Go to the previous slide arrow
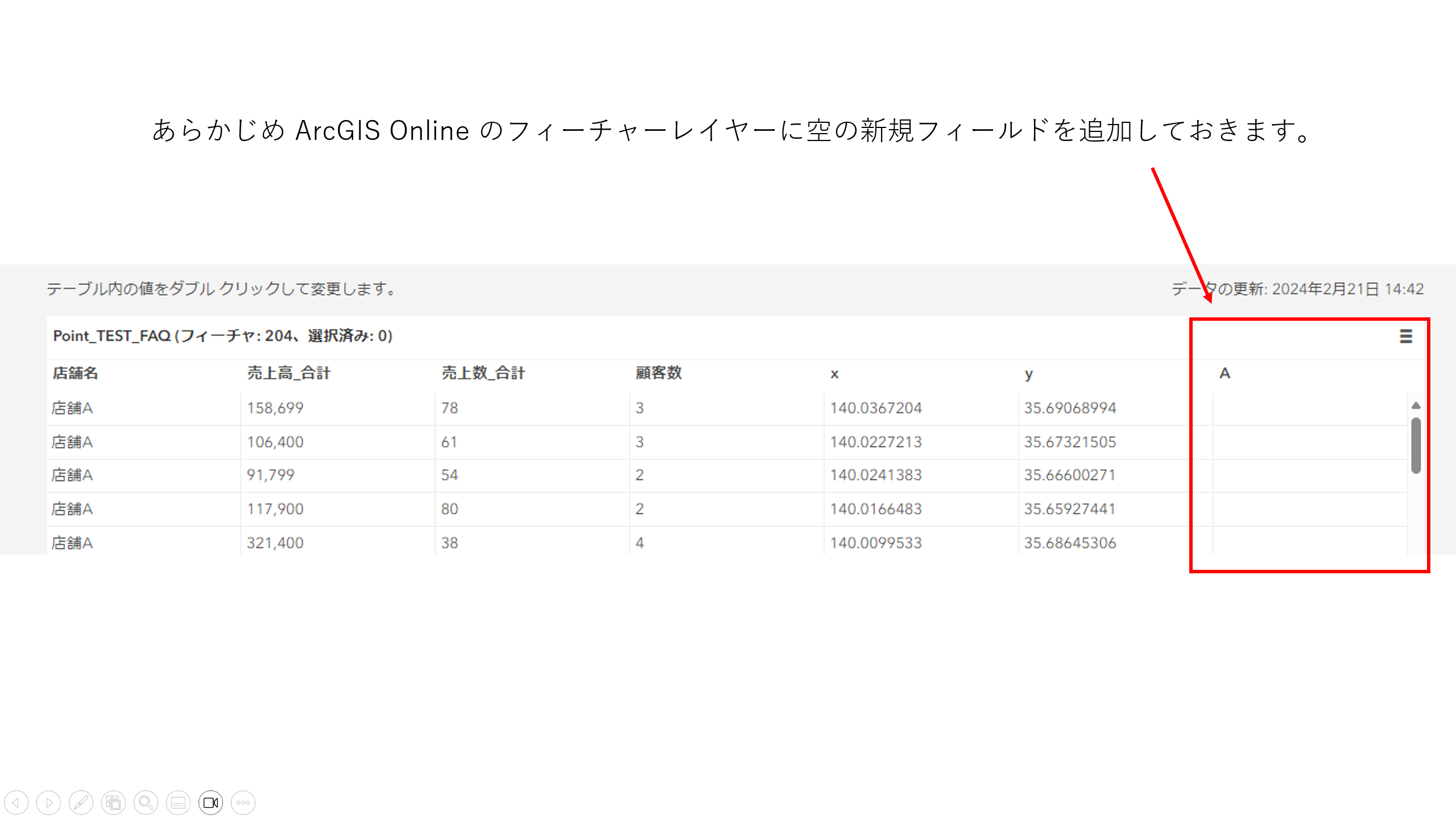Viewport: 1456px width, 819px height. (x=16, y=803)
